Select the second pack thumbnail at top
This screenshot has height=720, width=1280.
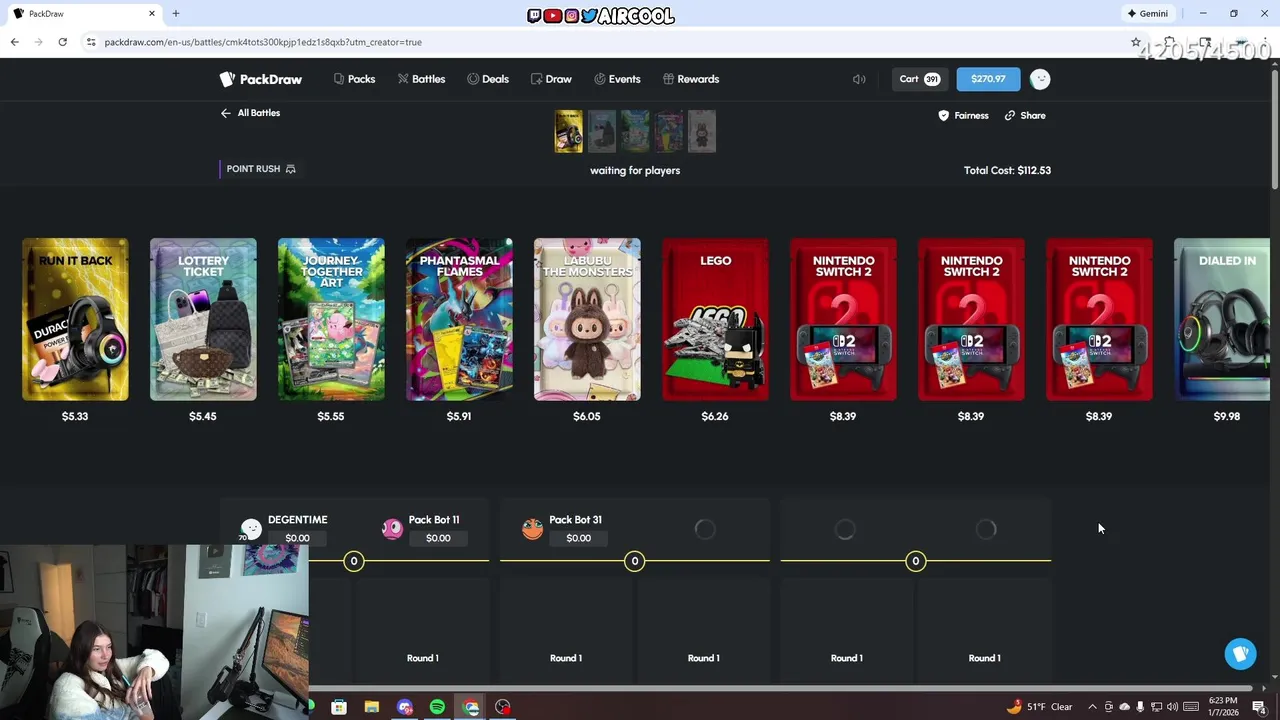tap(602, 131)
